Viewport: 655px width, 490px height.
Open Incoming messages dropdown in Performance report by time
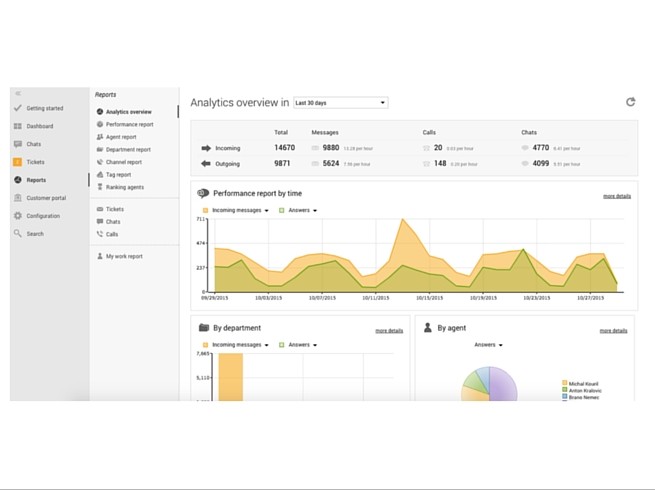(240, 210)
